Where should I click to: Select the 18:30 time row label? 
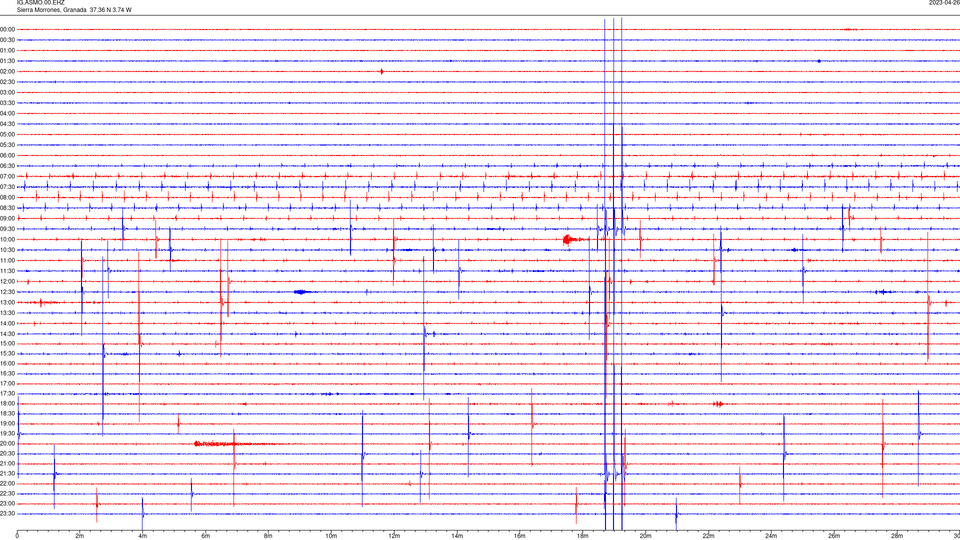pos(8,413)
